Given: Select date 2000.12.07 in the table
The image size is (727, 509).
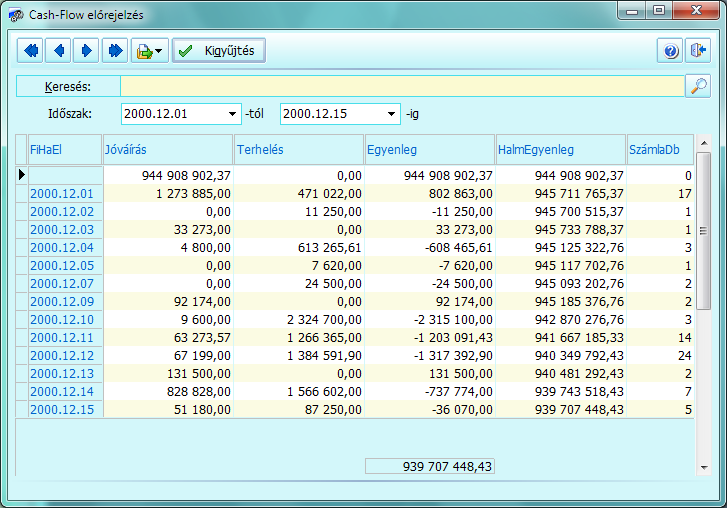Looking at the screenshot, I should [x=62, y=284].
